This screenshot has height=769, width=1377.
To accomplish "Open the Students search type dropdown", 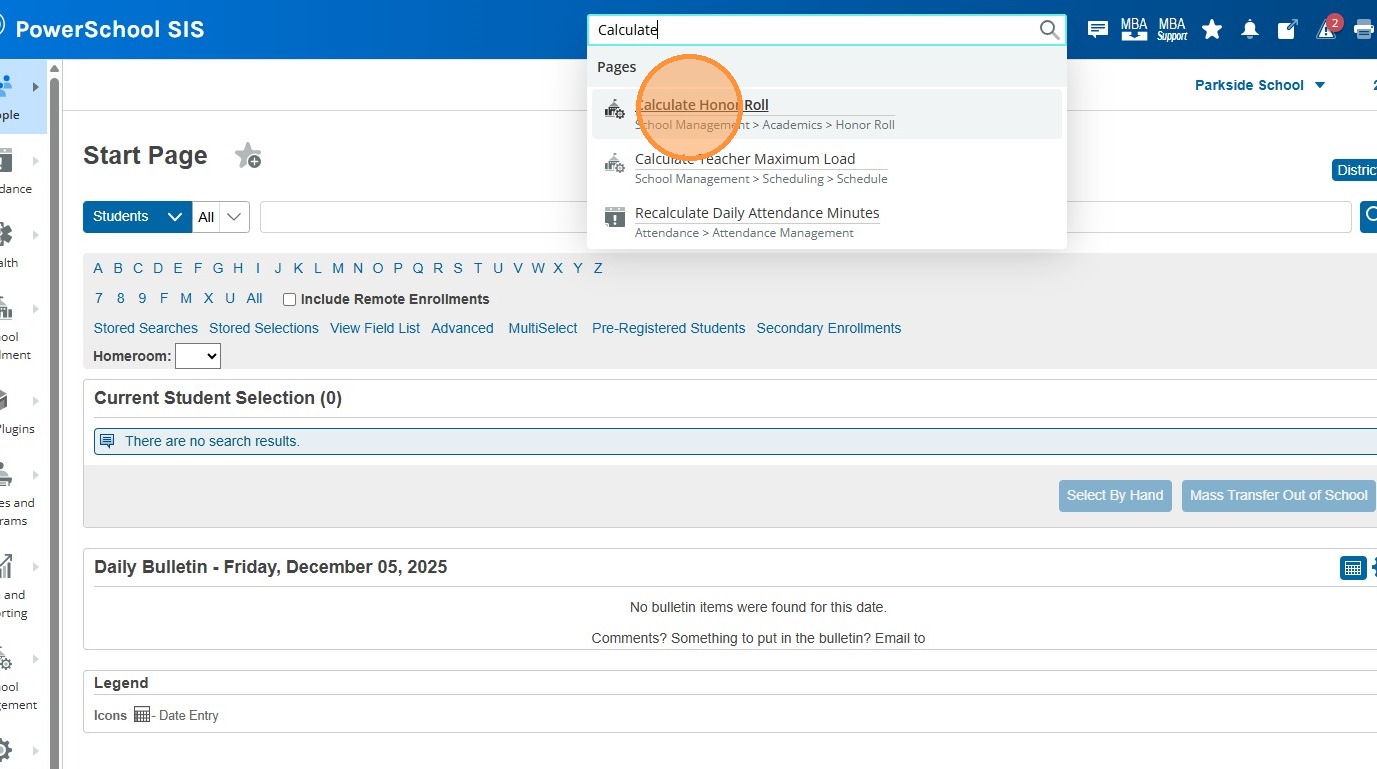I will [x=137, y=216].
